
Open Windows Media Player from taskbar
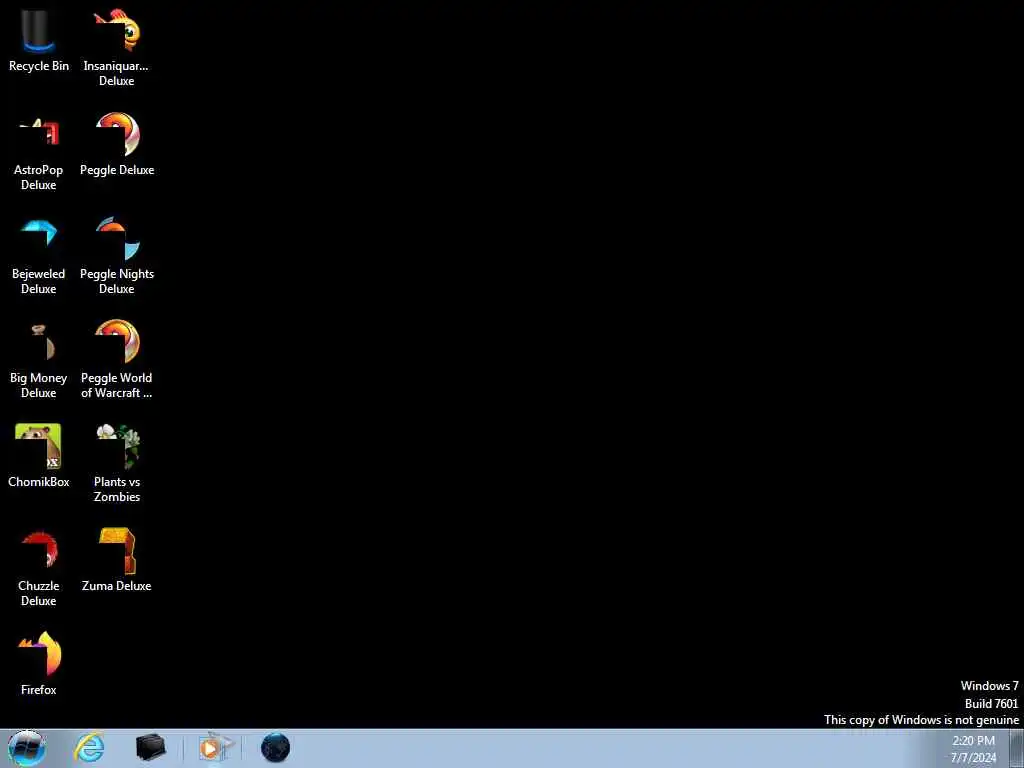tap(215, 748)
